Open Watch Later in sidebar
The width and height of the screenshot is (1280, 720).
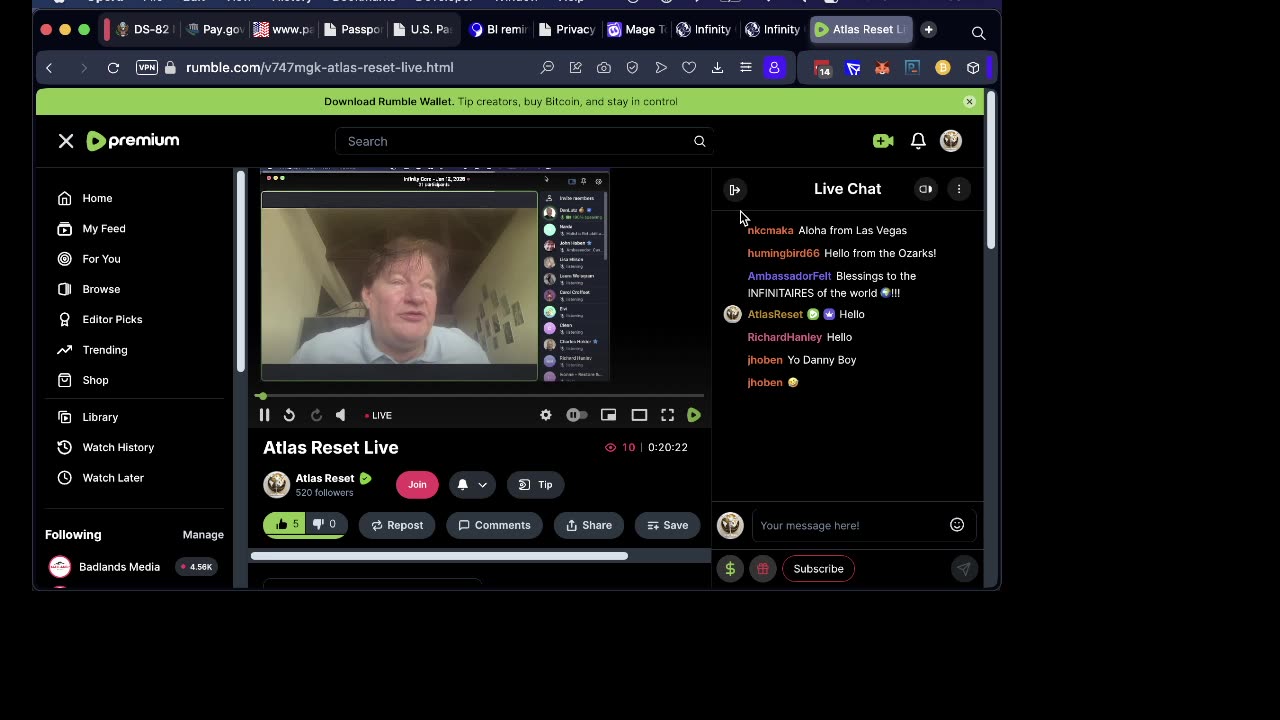click(113, 478)
